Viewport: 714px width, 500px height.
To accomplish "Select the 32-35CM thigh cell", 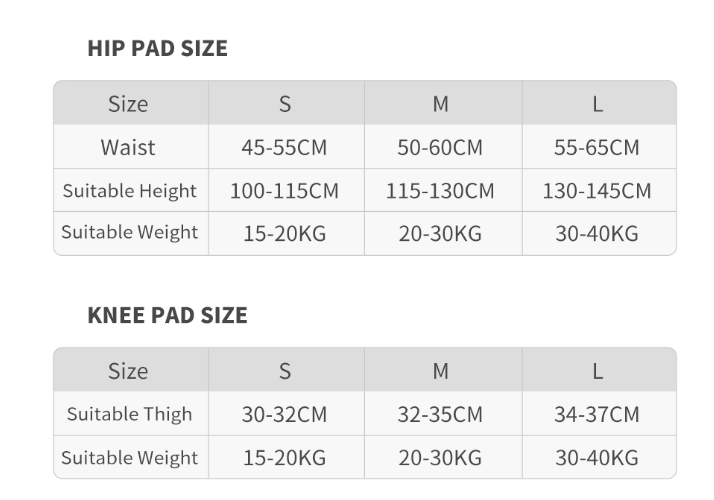I will pos(440,414).
